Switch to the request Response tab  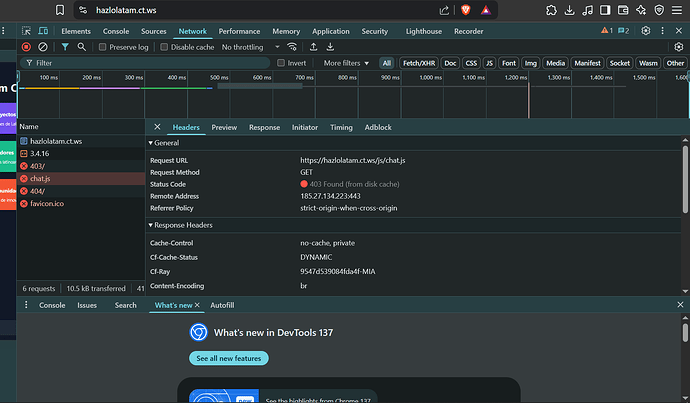pos(264,128)
